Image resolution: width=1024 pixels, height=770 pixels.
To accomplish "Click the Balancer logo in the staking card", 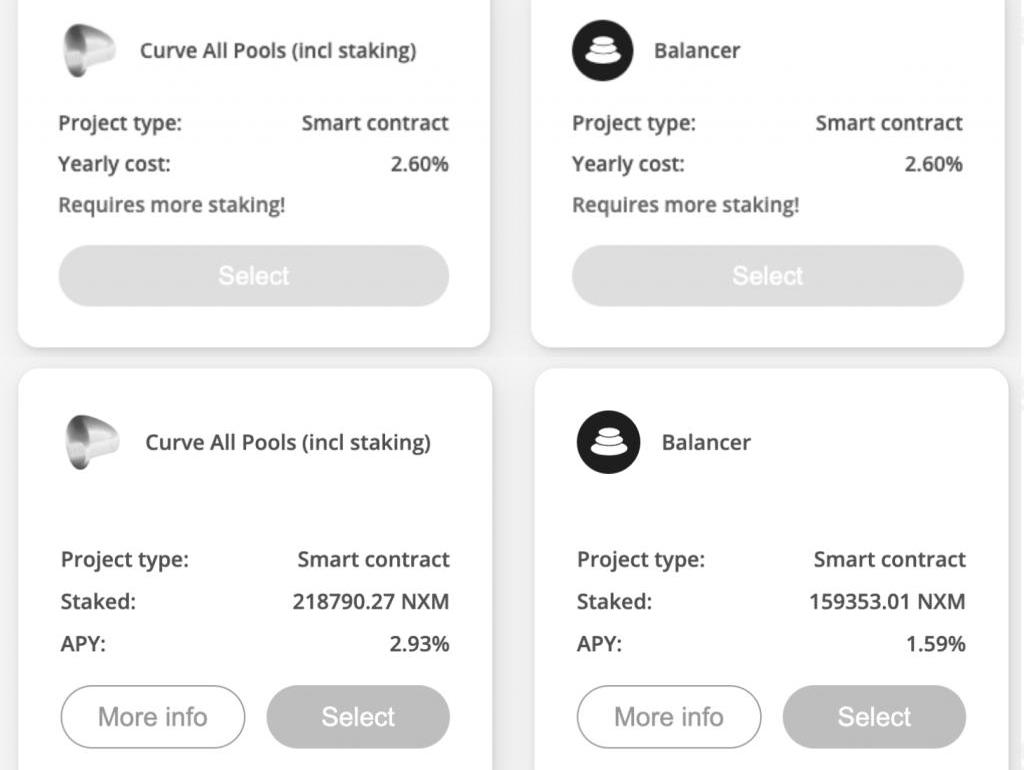I will click(608, 442).
